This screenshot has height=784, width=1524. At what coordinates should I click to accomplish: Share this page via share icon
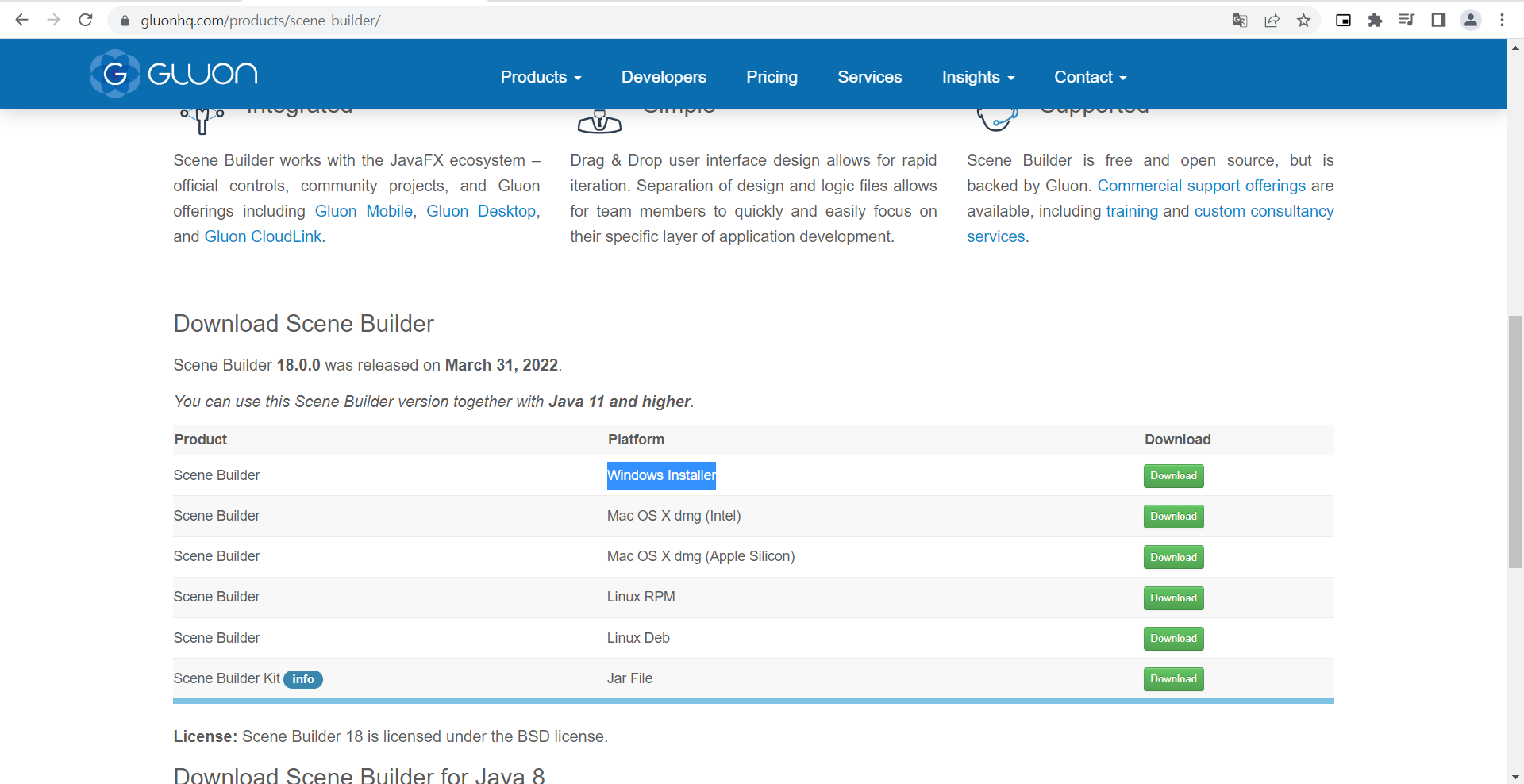(1272, 21)
